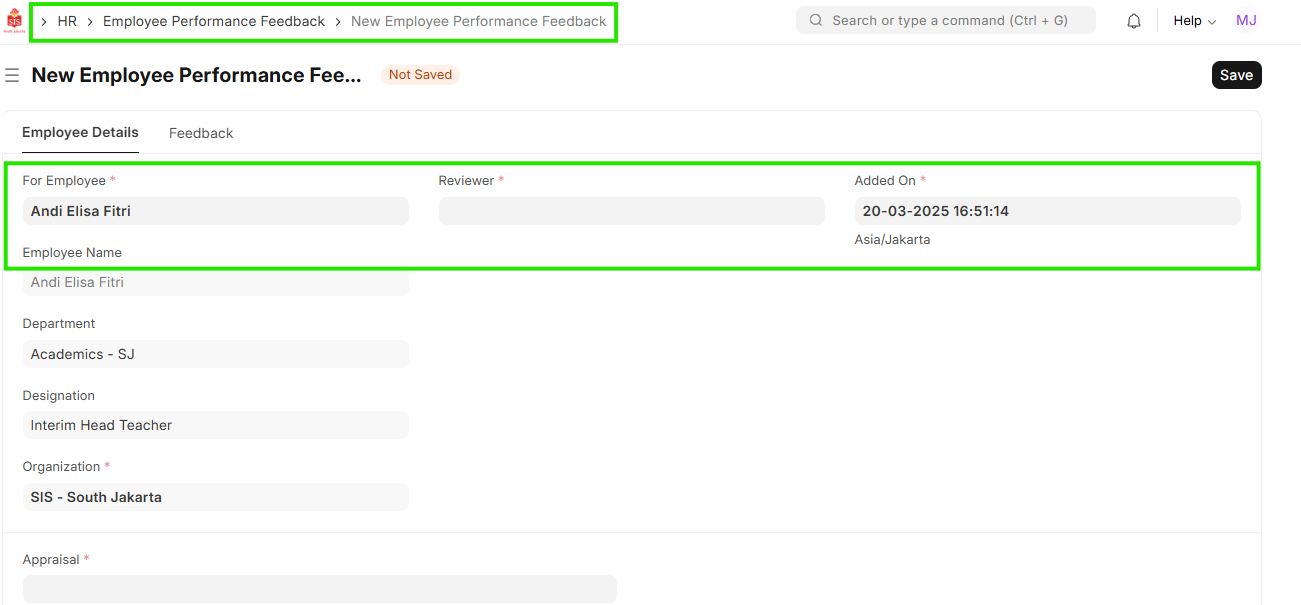Image resolution: width=1301 pixels, height=605 pixels.
Task: Open the For Employee link field
Action: click(x=215, y=211)
